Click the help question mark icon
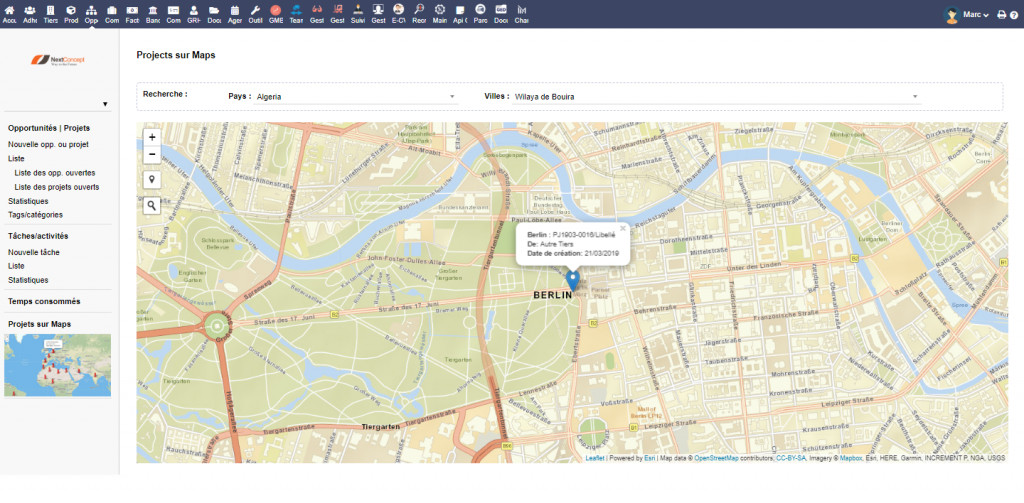This screenshot has width=1024, height=503. pos(1014,15)
